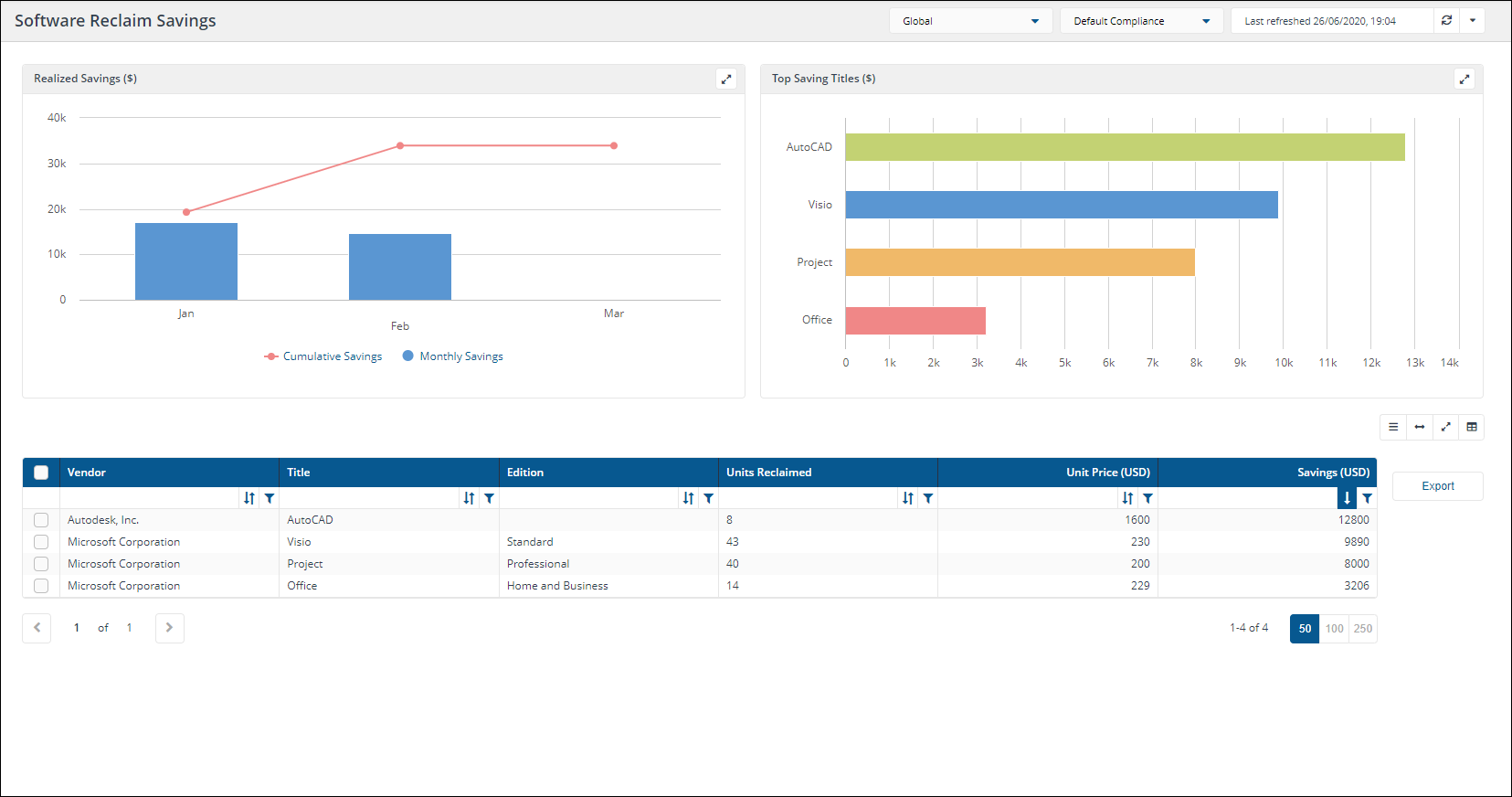Filter the Units Reclaimed column

928,498
